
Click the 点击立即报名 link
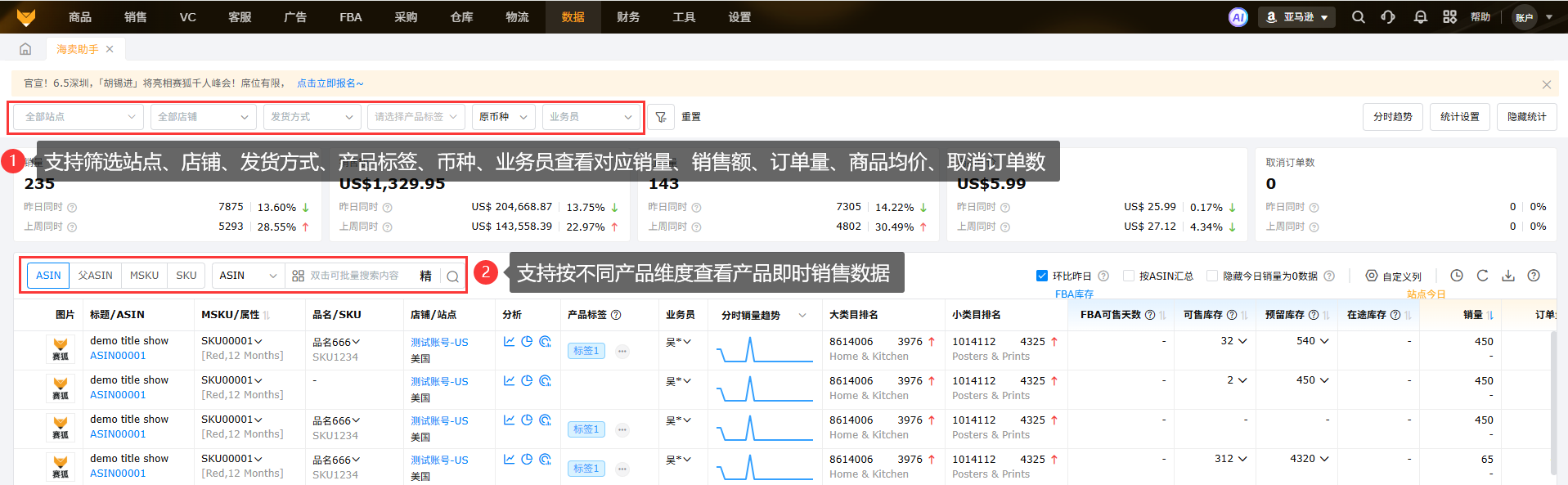tap(330, 83)
